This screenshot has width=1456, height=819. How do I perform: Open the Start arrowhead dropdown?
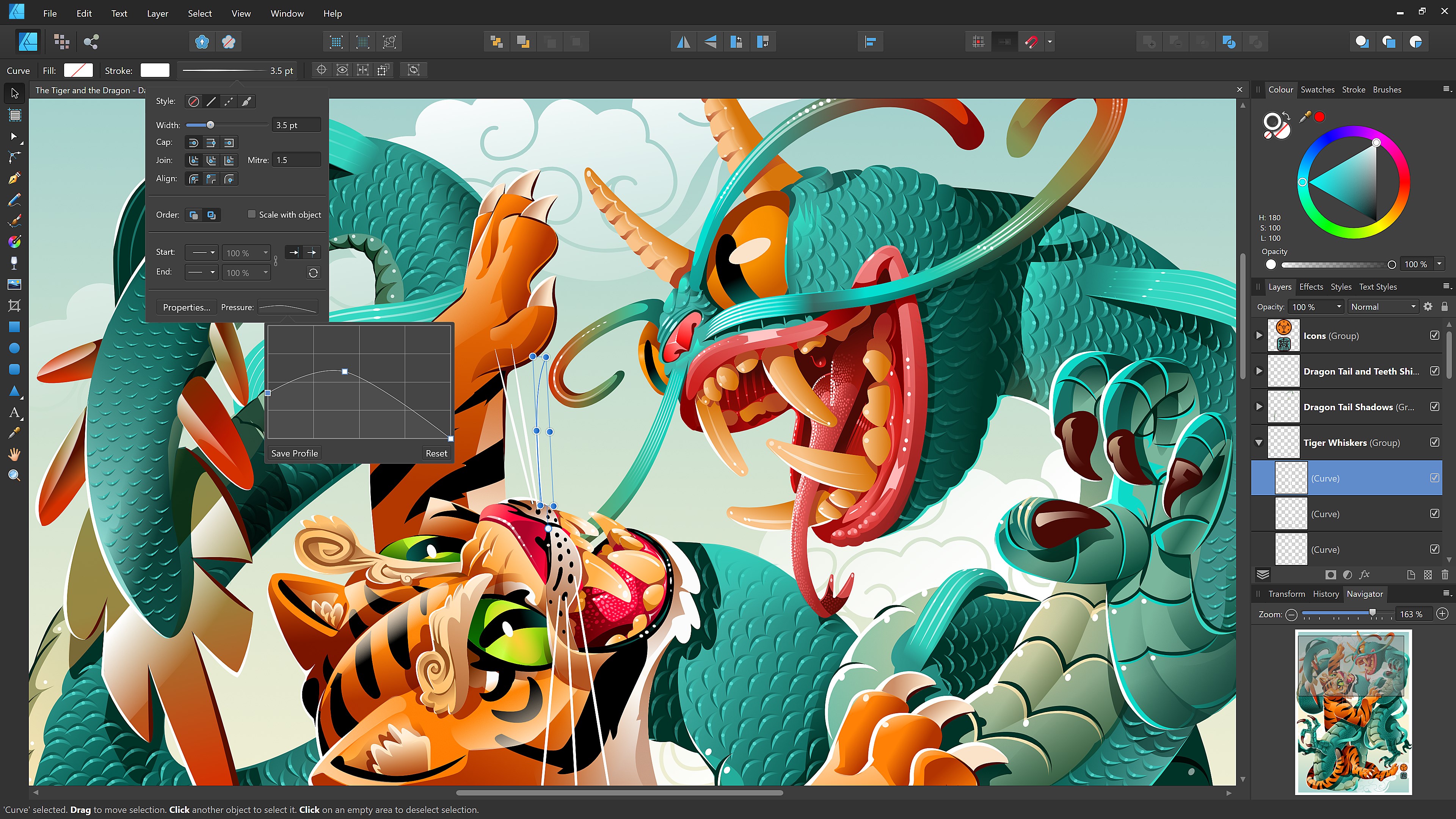click(201, 253)
